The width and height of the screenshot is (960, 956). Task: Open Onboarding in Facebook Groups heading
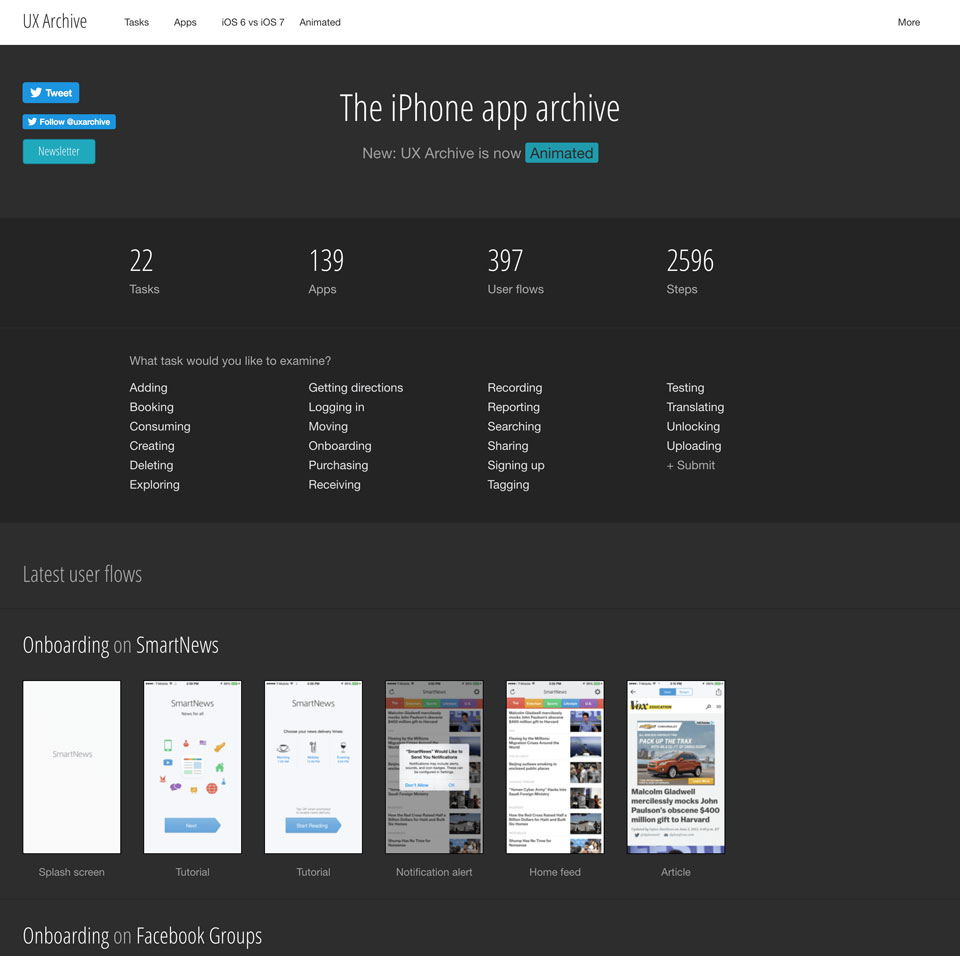point(66,936)
